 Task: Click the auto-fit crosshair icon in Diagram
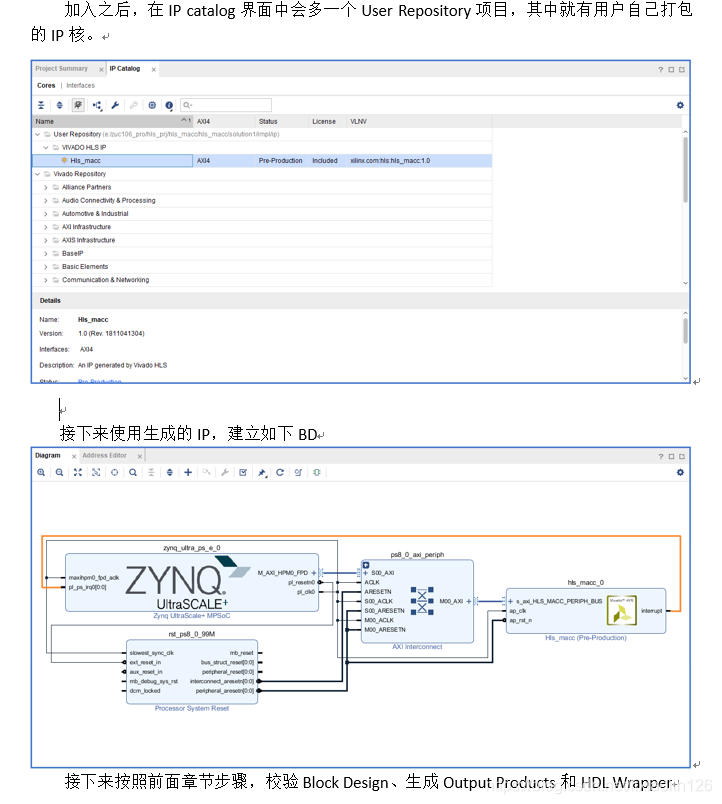coord(114,473)
